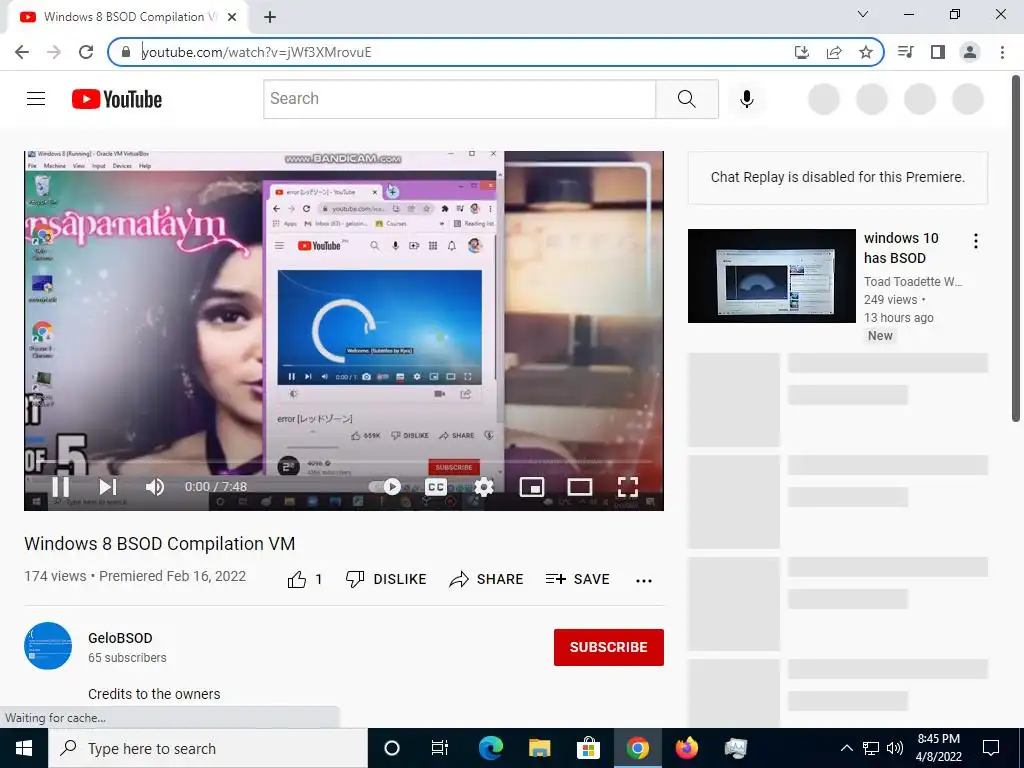The width and height of the screenshot is (1024, 768).
Task: Close the Windows 8 BSOD Compilation tab
Action: pyautogui.click(x=232, y=17)
